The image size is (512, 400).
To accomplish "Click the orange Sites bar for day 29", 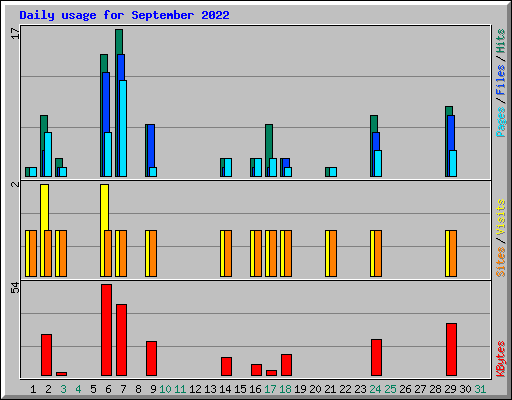I will click(x=453, y=253).
